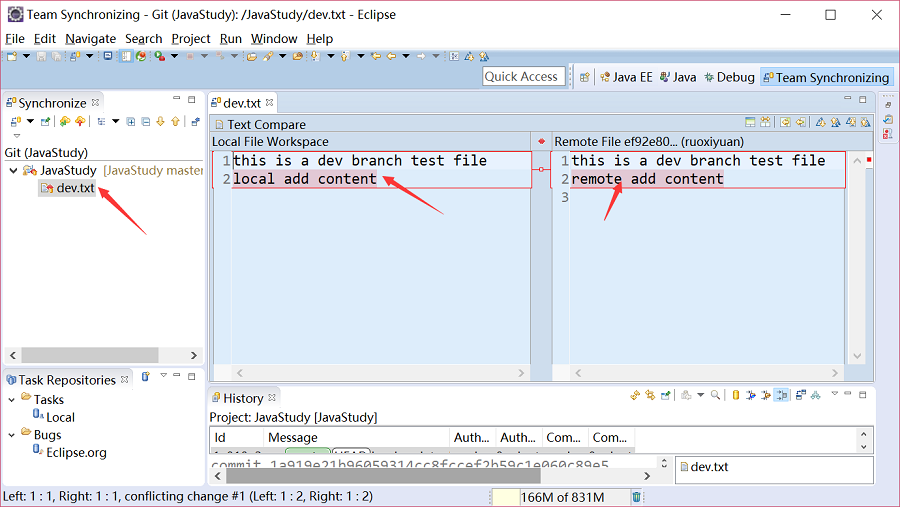Image resolution: width=900 pixels, height=507 pixels.
Task: Click the New file toolbar icon
Action: (x=11, y=56)
